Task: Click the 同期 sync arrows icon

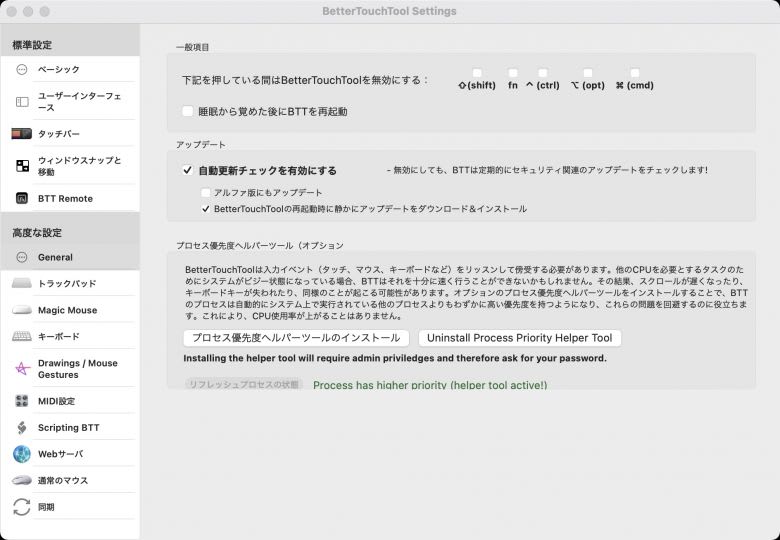Action: (22, 507)
